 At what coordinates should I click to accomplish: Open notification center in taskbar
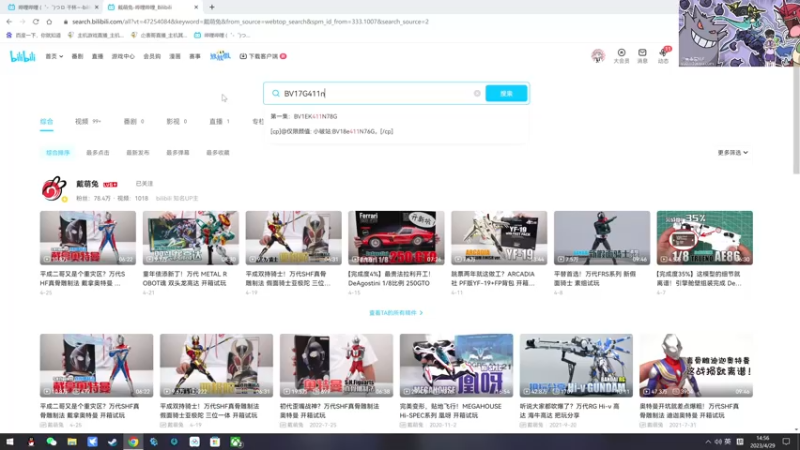(786, 442)
